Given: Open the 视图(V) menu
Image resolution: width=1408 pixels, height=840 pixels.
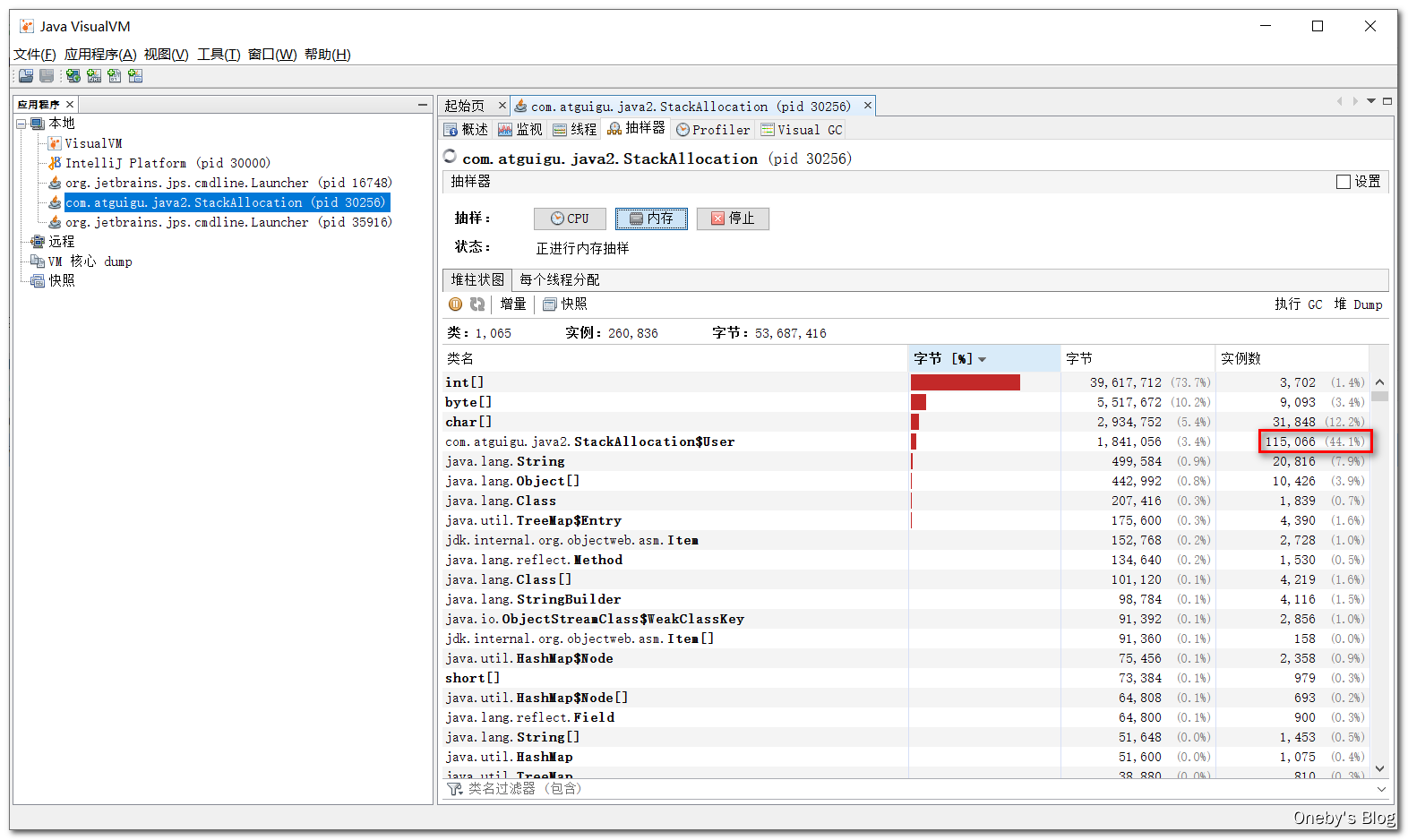Looking at the screenshot, I should pos(167,55).
